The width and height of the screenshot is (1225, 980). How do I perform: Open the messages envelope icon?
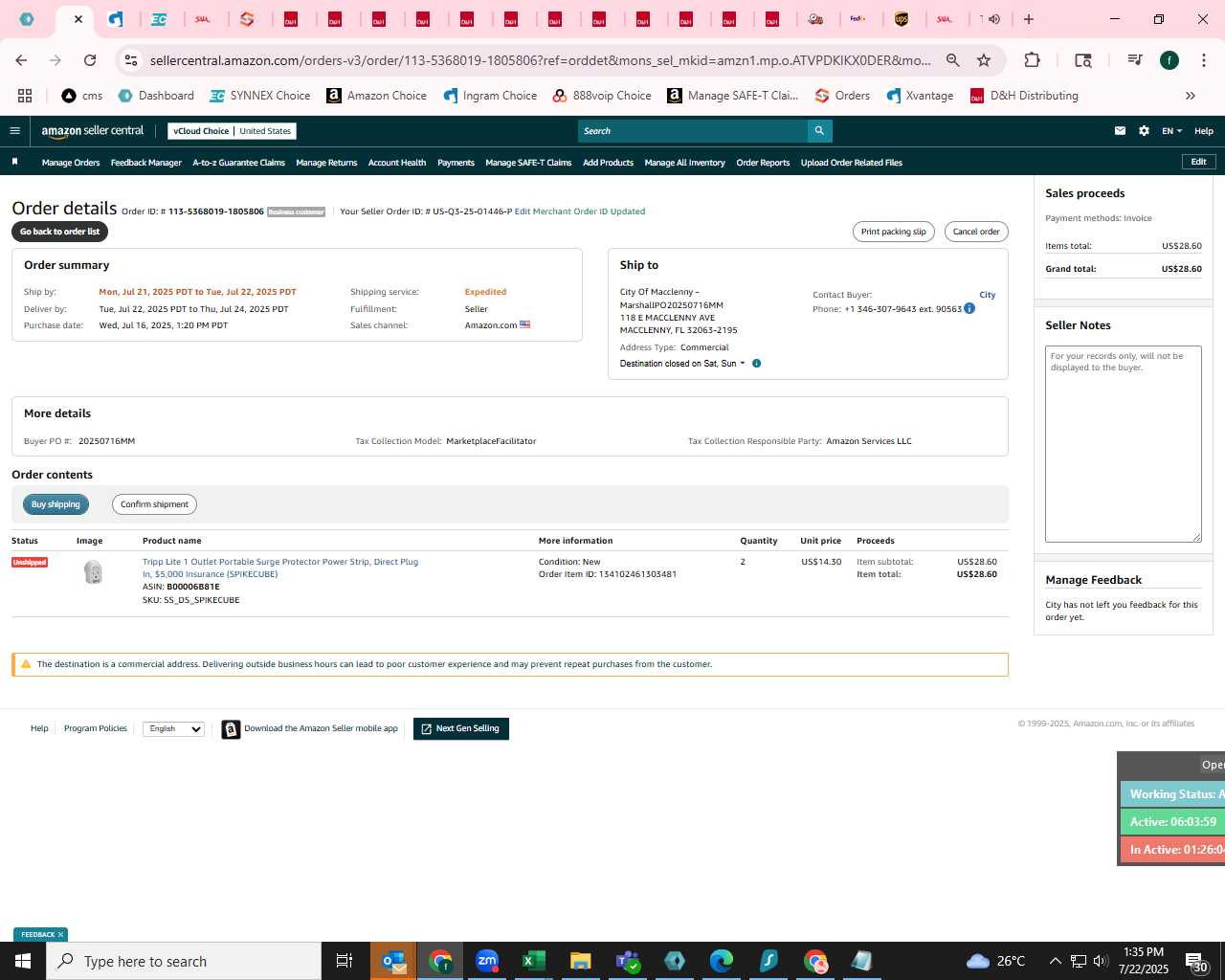point(1120,131)
